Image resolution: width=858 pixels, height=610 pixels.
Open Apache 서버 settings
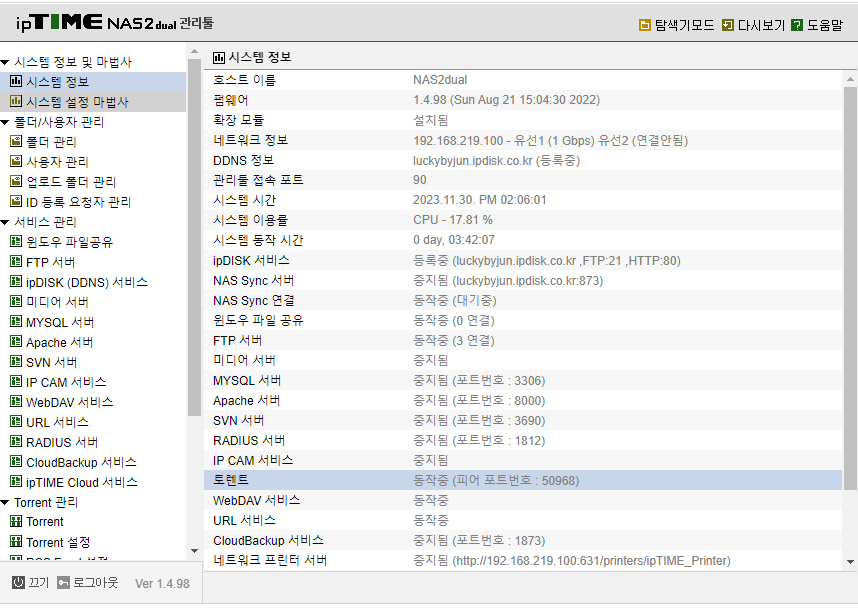coord(60,342)
